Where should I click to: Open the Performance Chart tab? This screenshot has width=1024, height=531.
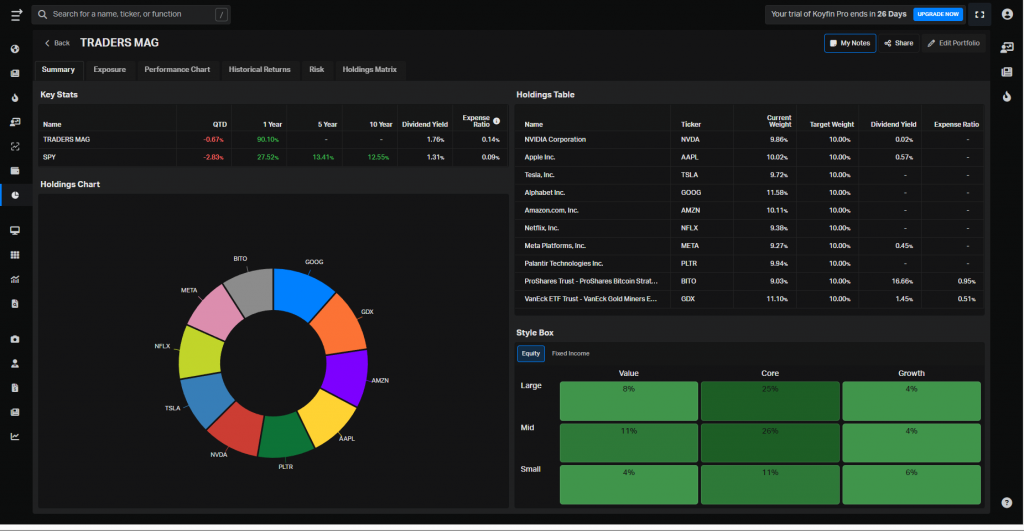click(177, 69)
